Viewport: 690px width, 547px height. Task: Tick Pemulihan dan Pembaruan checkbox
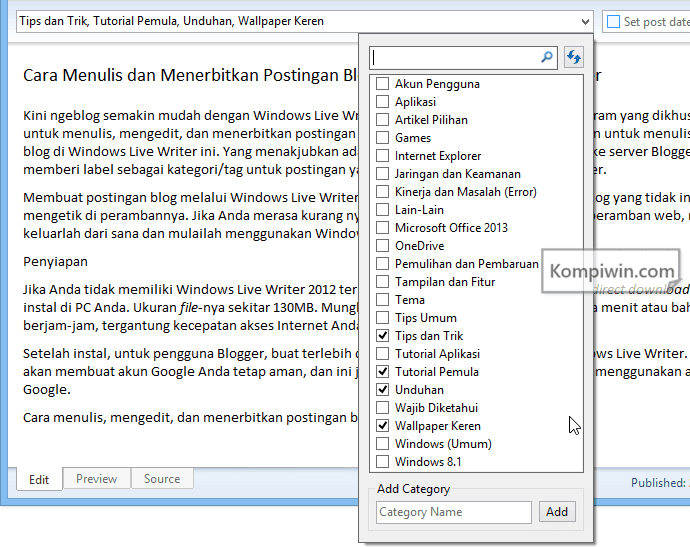click(x=382, y=264)
